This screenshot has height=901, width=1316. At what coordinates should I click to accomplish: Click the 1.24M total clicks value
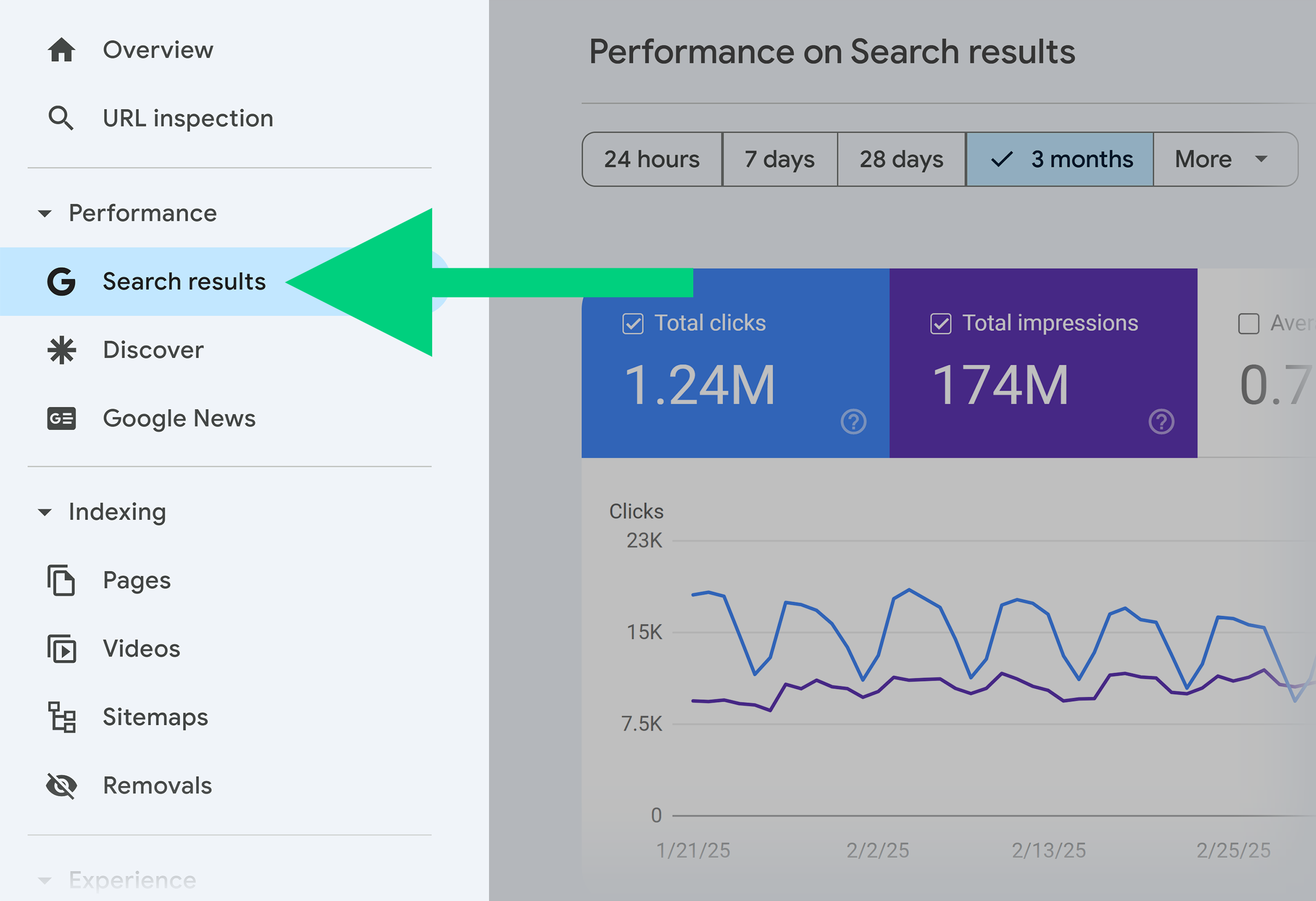click(x=700, y=385)
